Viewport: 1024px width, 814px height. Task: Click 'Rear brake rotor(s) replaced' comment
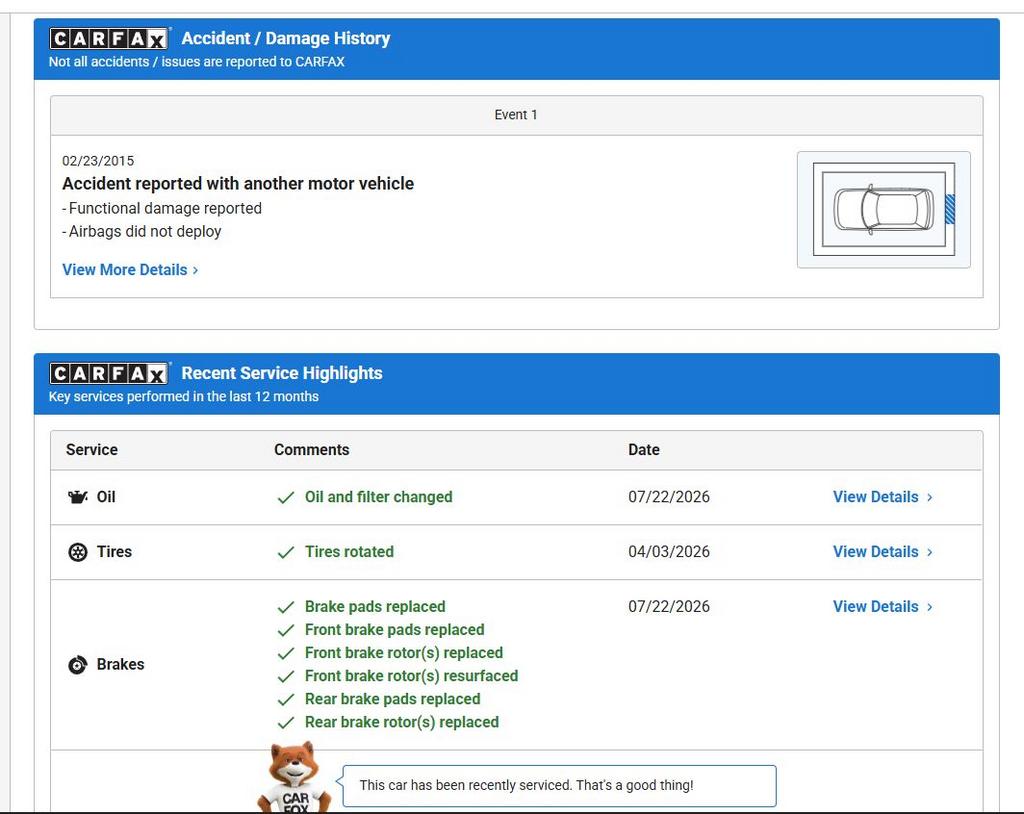coord(402,722)
